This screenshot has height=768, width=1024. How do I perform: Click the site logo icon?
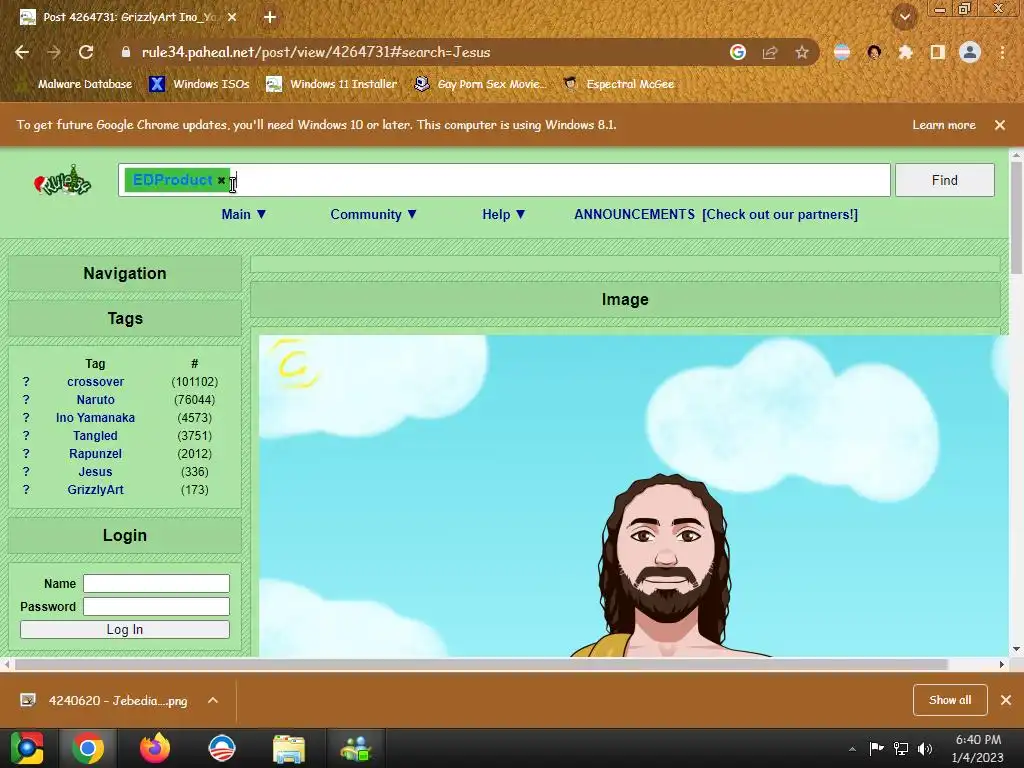point(63,180)
